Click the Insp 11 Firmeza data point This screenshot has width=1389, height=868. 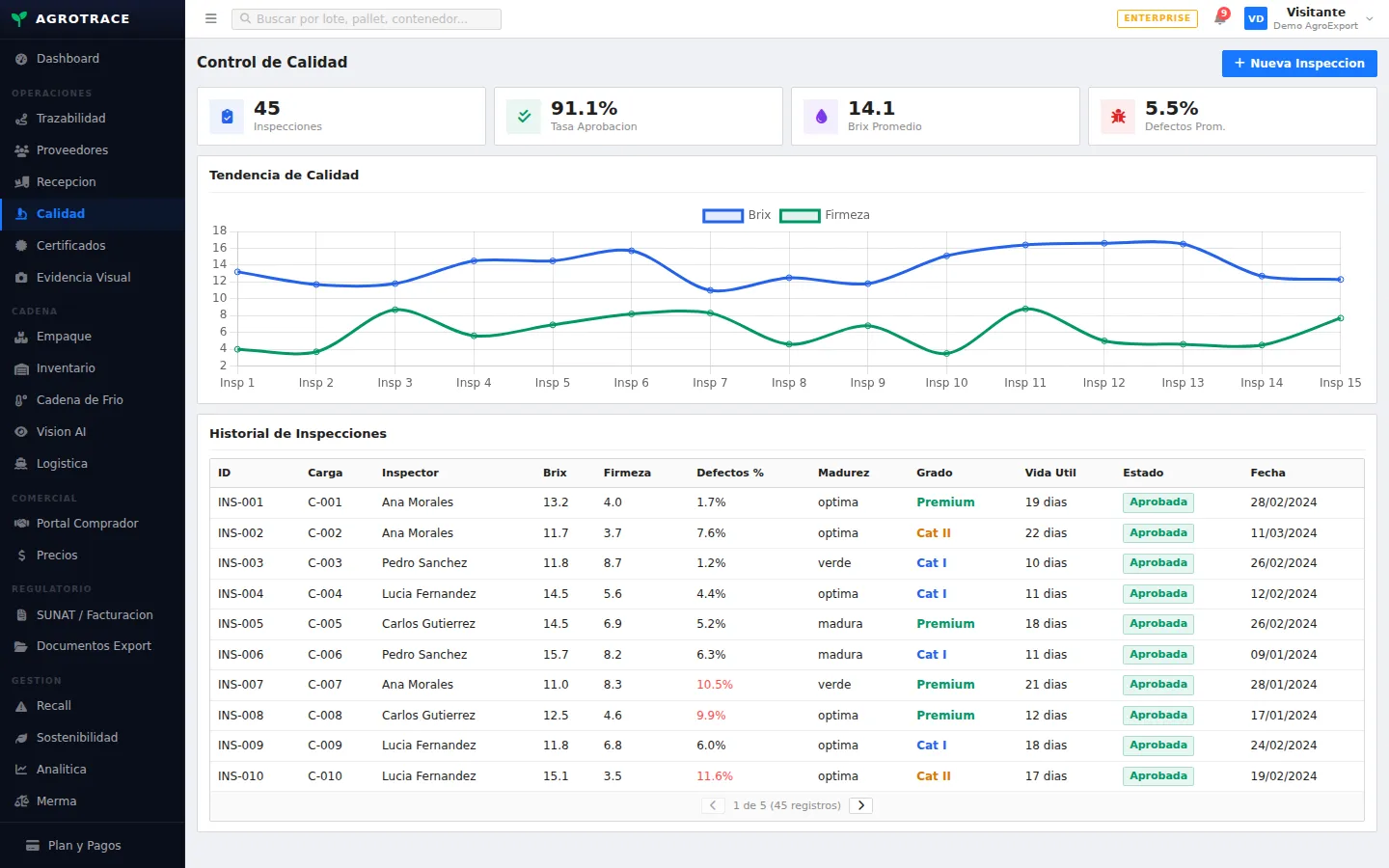[1025, 309]
